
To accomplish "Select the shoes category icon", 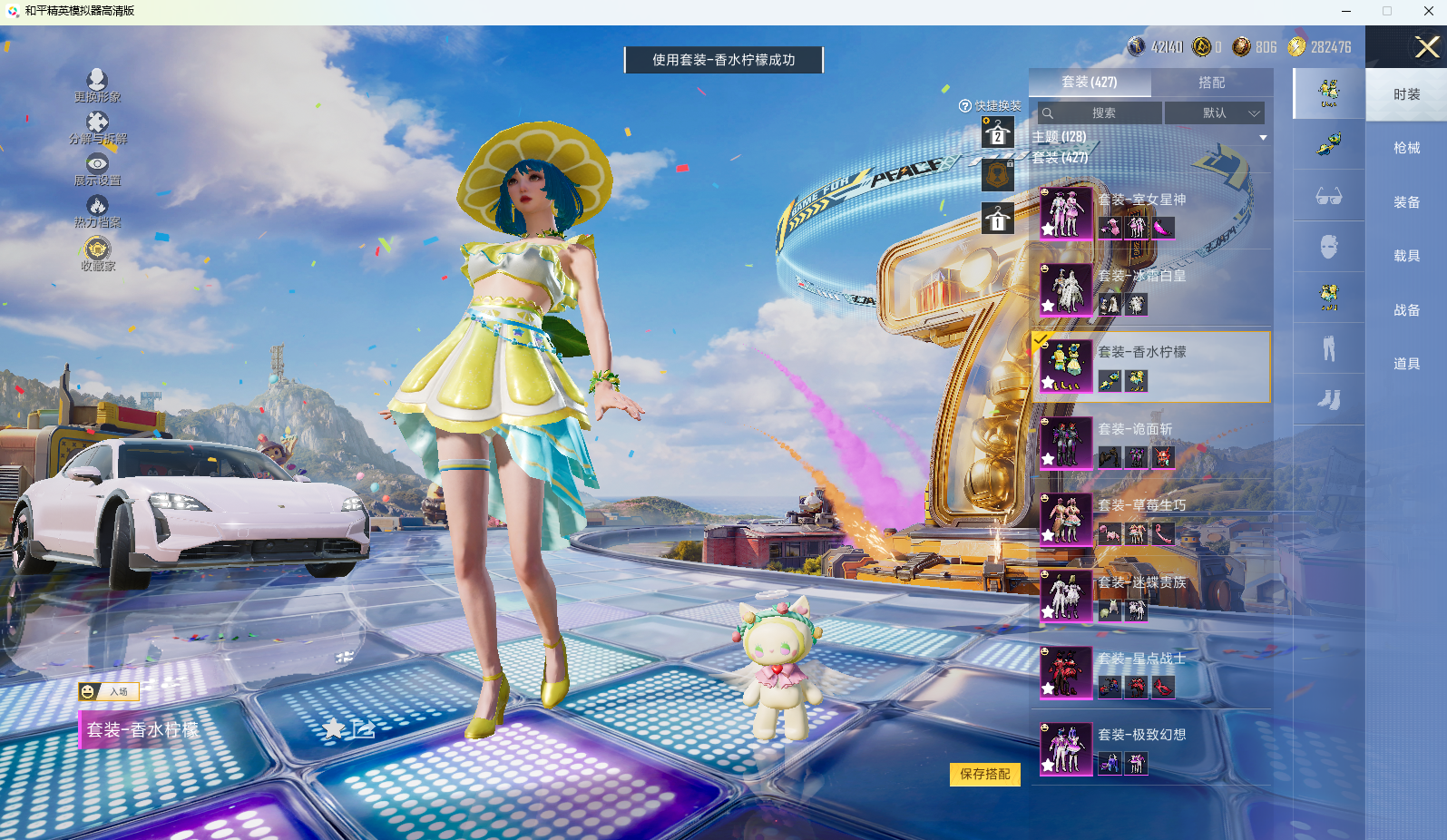I will [x=1329, y=399].
